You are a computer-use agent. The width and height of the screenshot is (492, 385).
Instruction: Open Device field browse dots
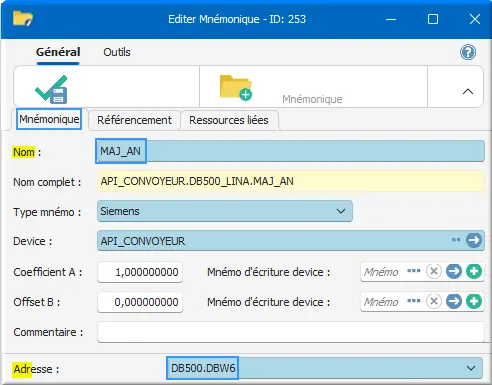point(456,240)
